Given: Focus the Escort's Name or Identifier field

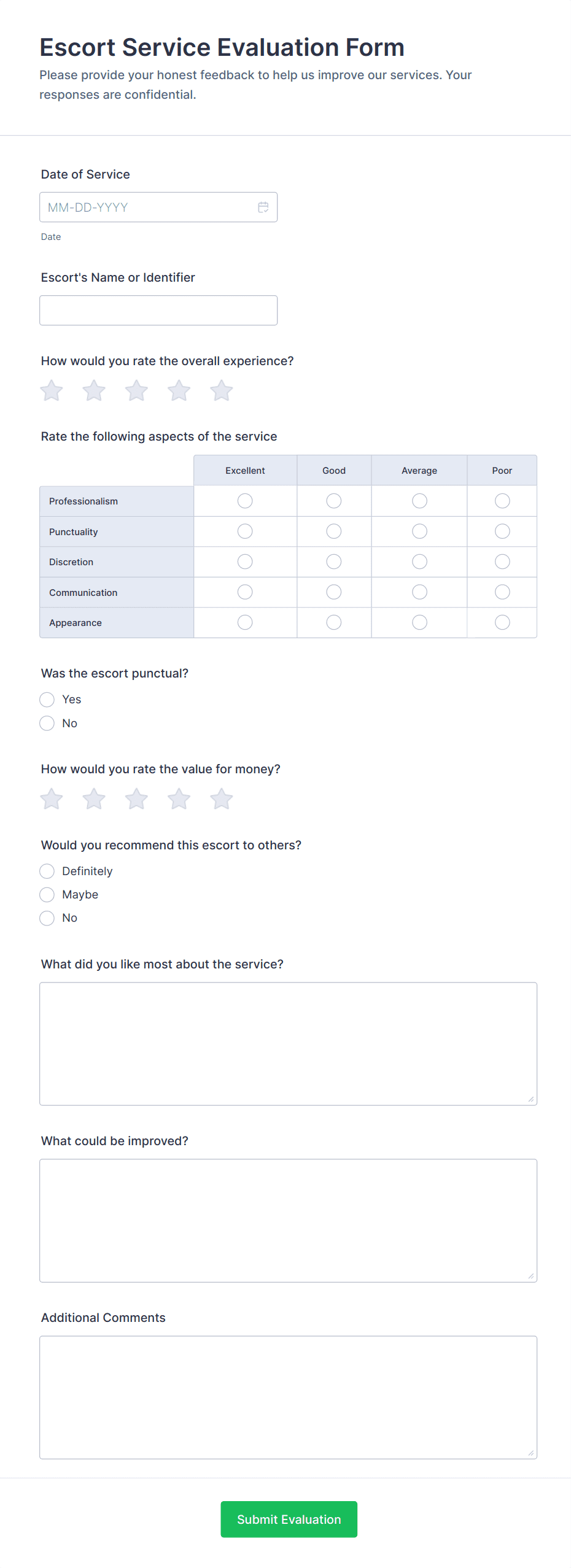Looking at the screenshot, I should pyautogui.click(x=158, y=311).
